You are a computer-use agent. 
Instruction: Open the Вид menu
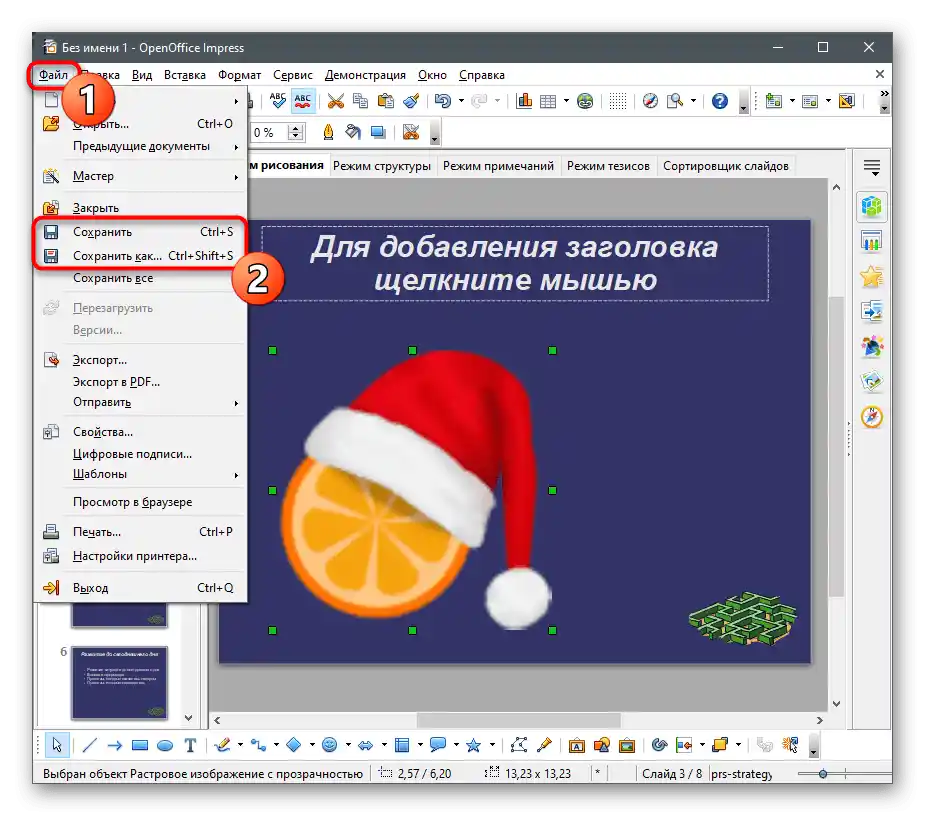[x=142, y=75]
